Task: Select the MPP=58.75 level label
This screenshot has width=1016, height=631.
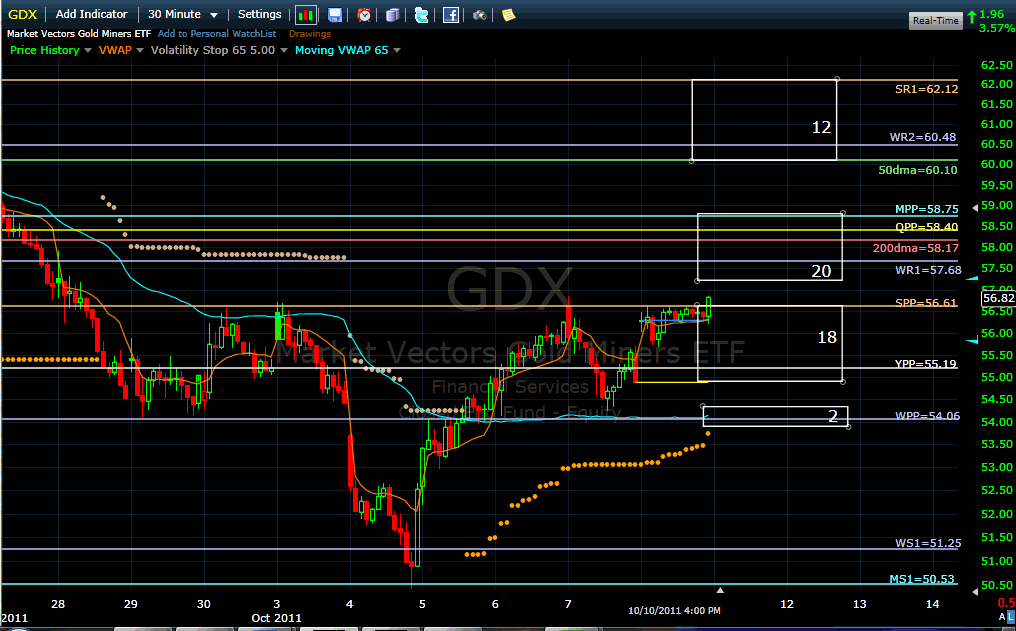Action: pos(927,209)
